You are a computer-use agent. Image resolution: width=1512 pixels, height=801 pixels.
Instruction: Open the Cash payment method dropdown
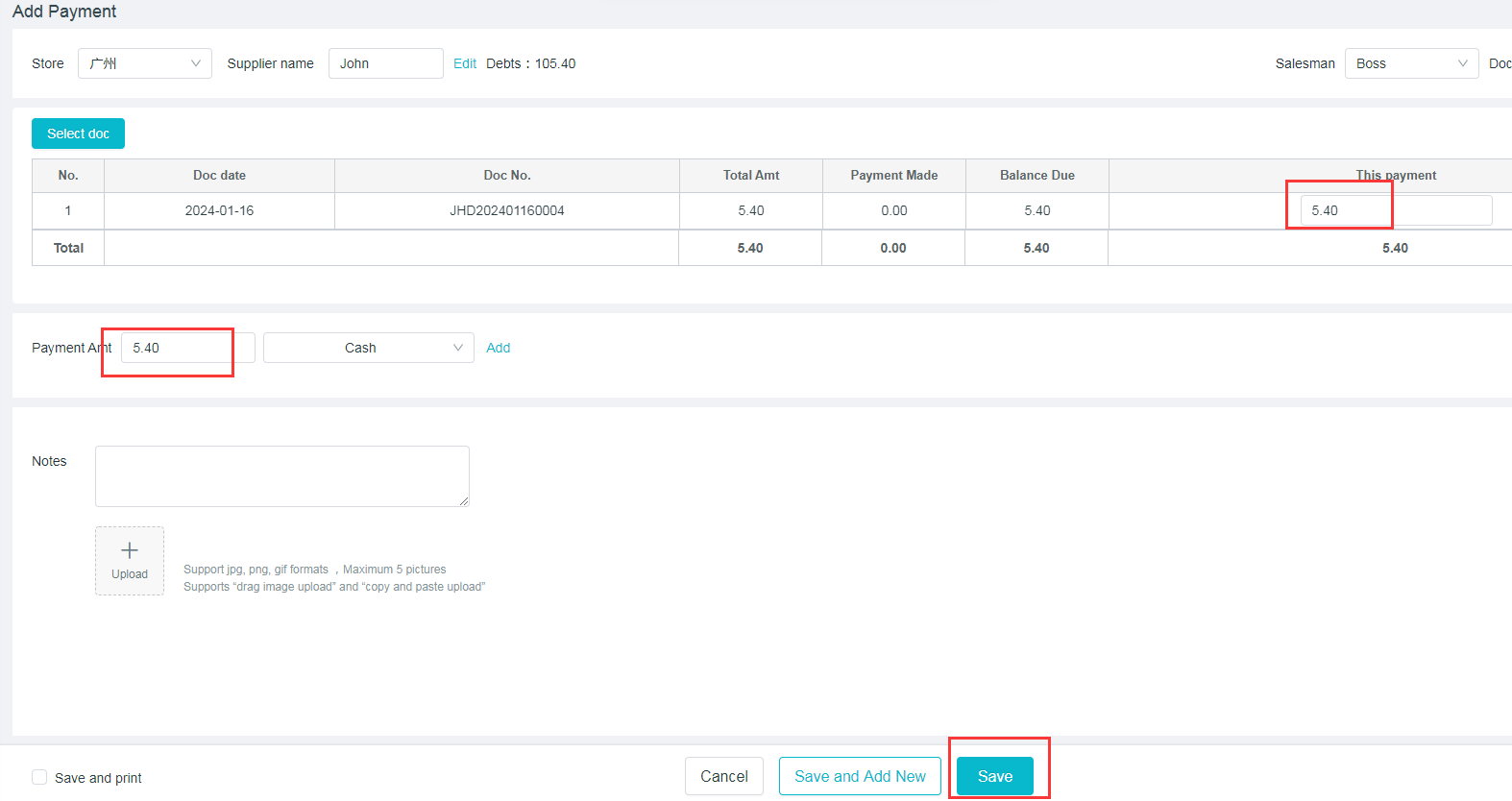[368, 348]
